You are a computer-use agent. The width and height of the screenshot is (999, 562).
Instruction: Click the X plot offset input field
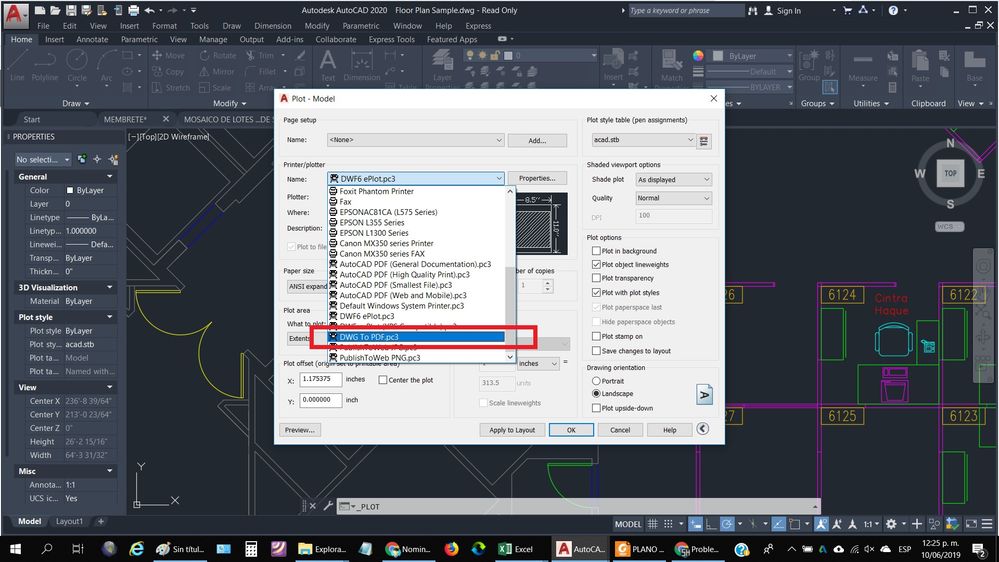pyautogui.click(x=320, y=379)
